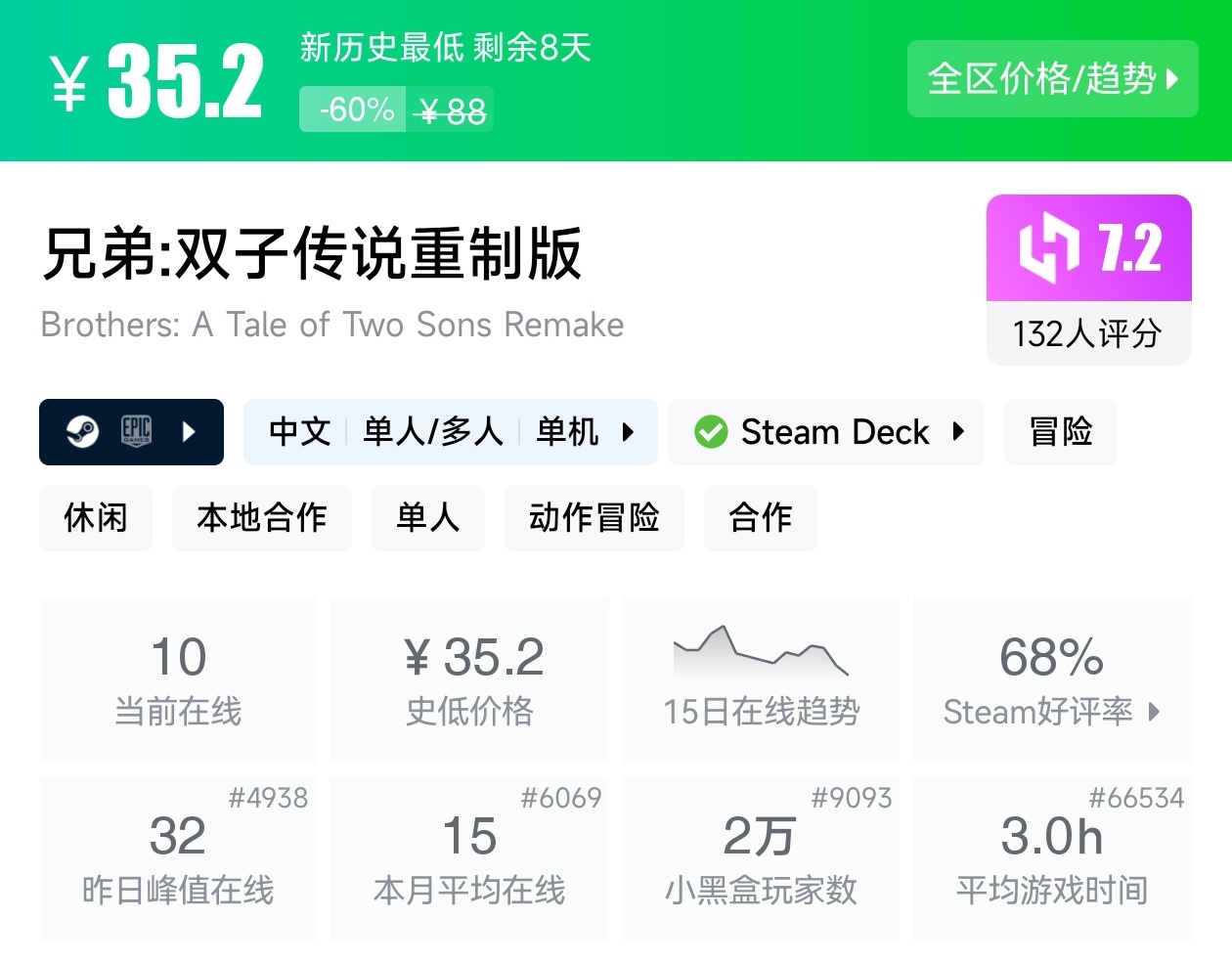Tap the -60% discount badge
Screen dimensions: 1232x962
(x=357, y=109)
